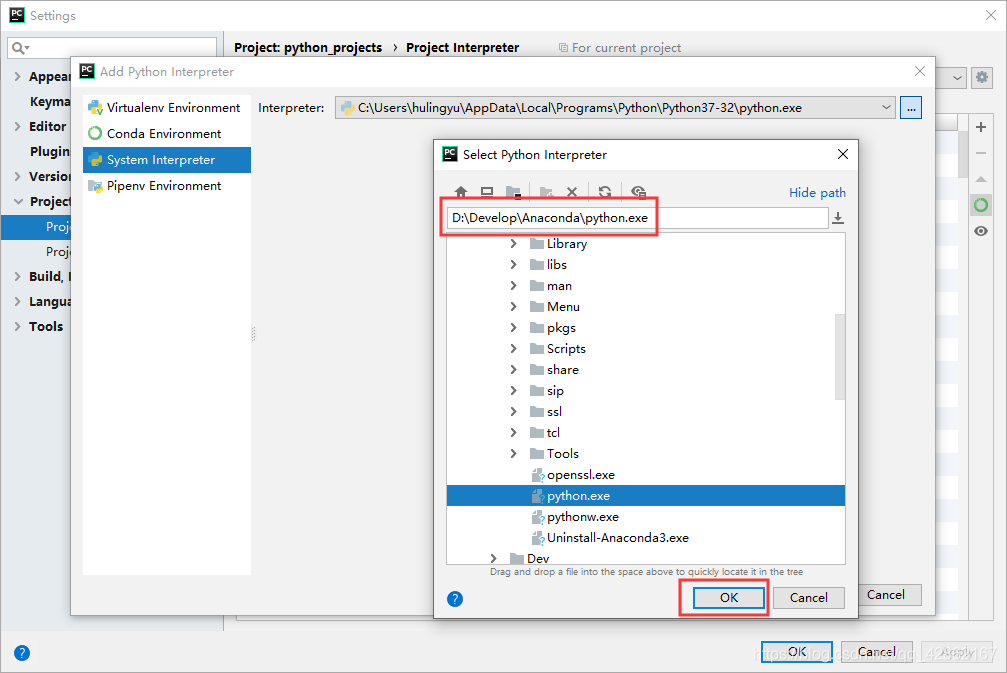Toggle the eye show early releases icon

point(981,231)
